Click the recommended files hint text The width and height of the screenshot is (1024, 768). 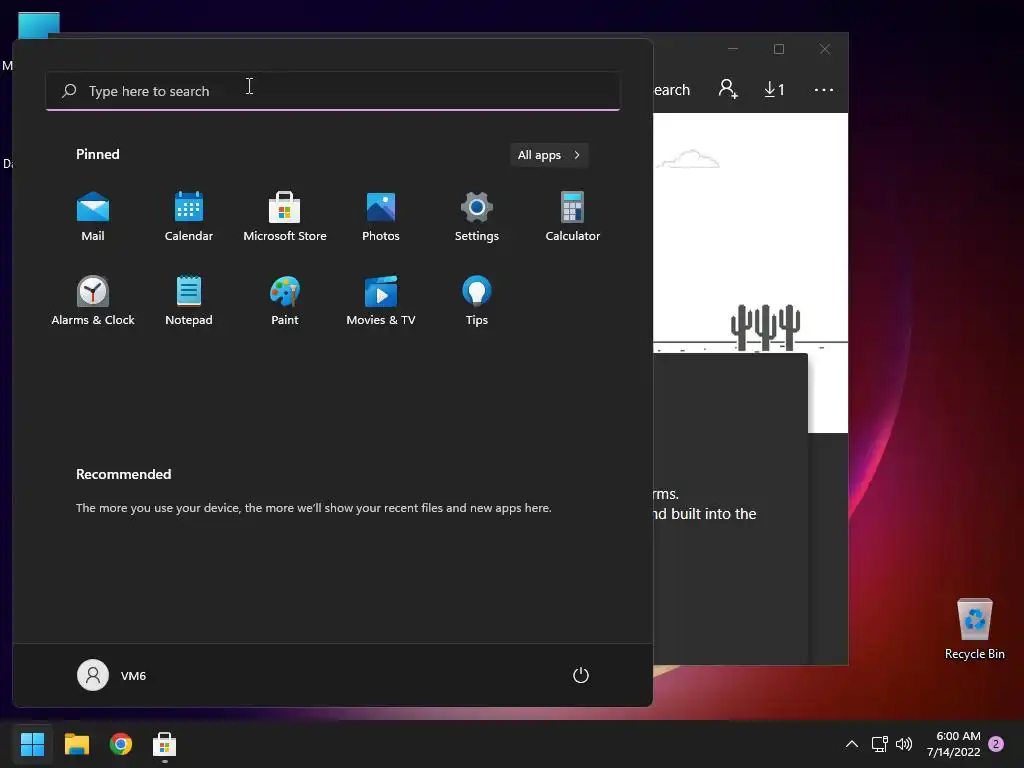click(x=313, y=507)
